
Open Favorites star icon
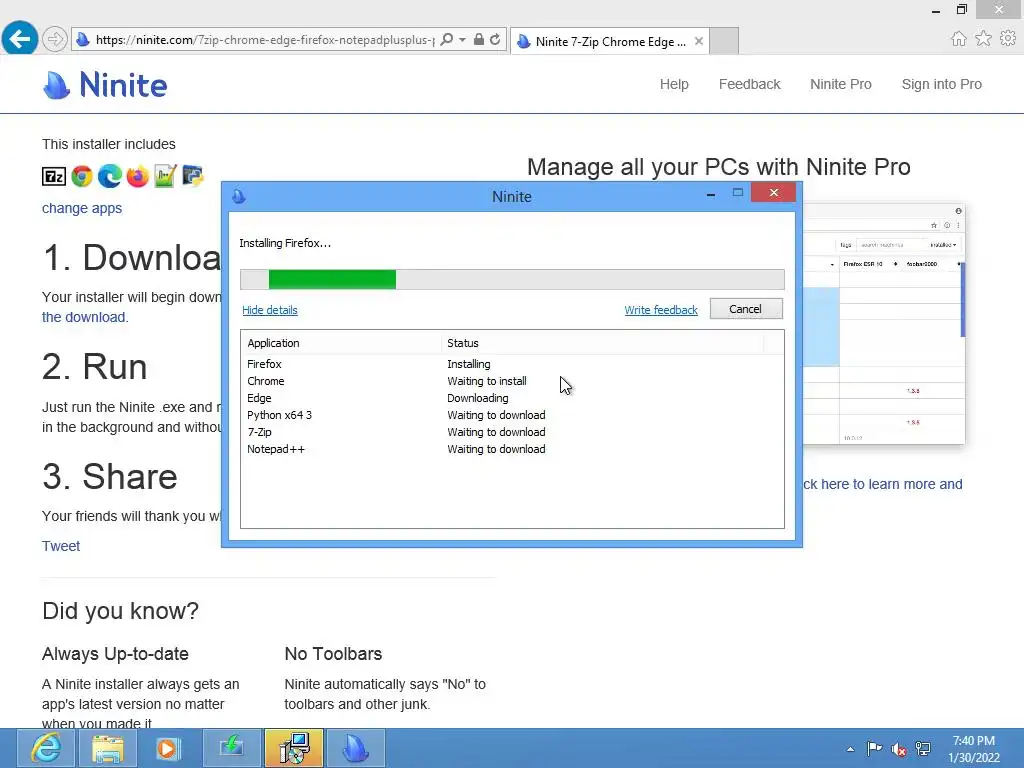[x=983, y=39]
